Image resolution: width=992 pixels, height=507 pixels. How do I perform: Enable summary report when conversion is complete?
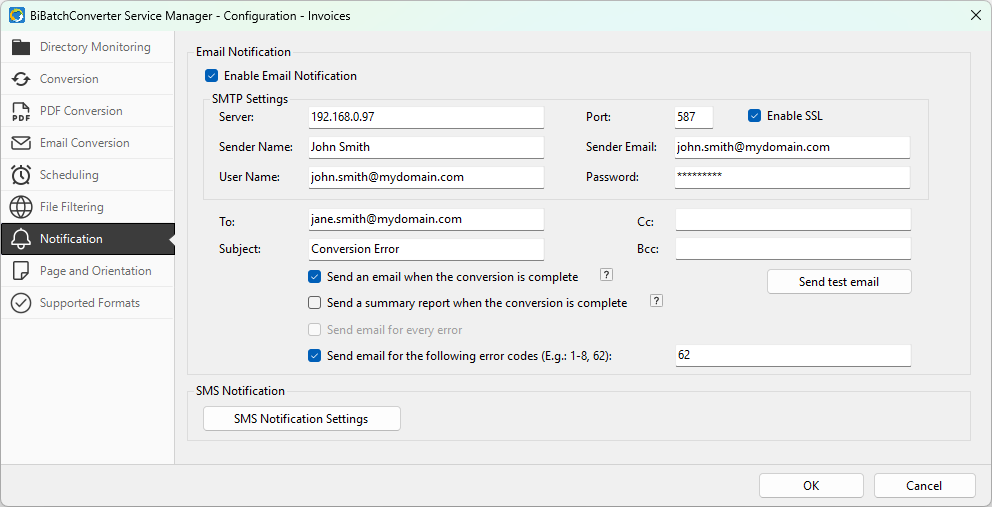pyautogui.click(x=315, y=303)
